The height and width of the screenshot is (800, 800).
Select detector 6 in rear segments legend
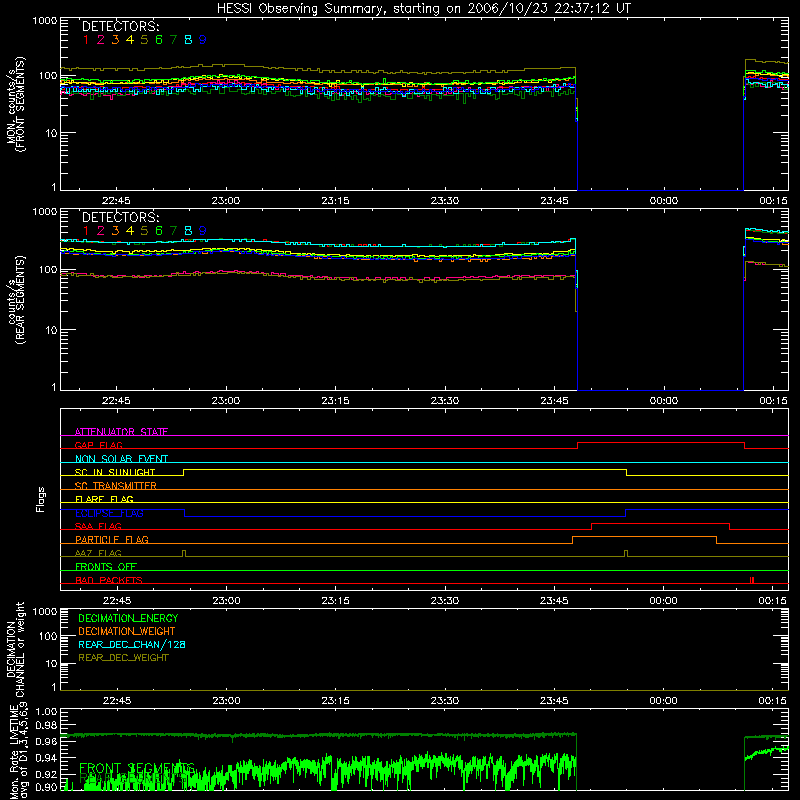tap(159, 231)
